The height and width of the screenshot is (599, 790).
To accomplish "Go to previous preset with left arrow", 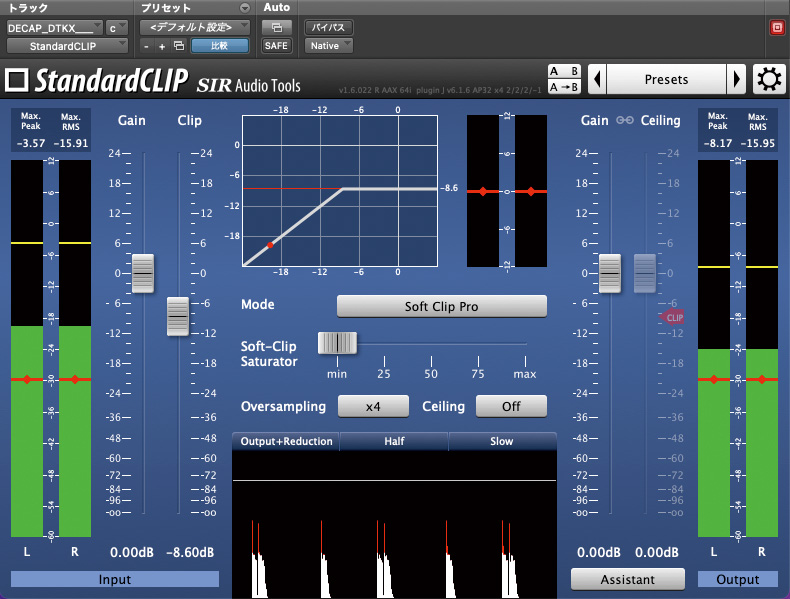I will point(598,79).
